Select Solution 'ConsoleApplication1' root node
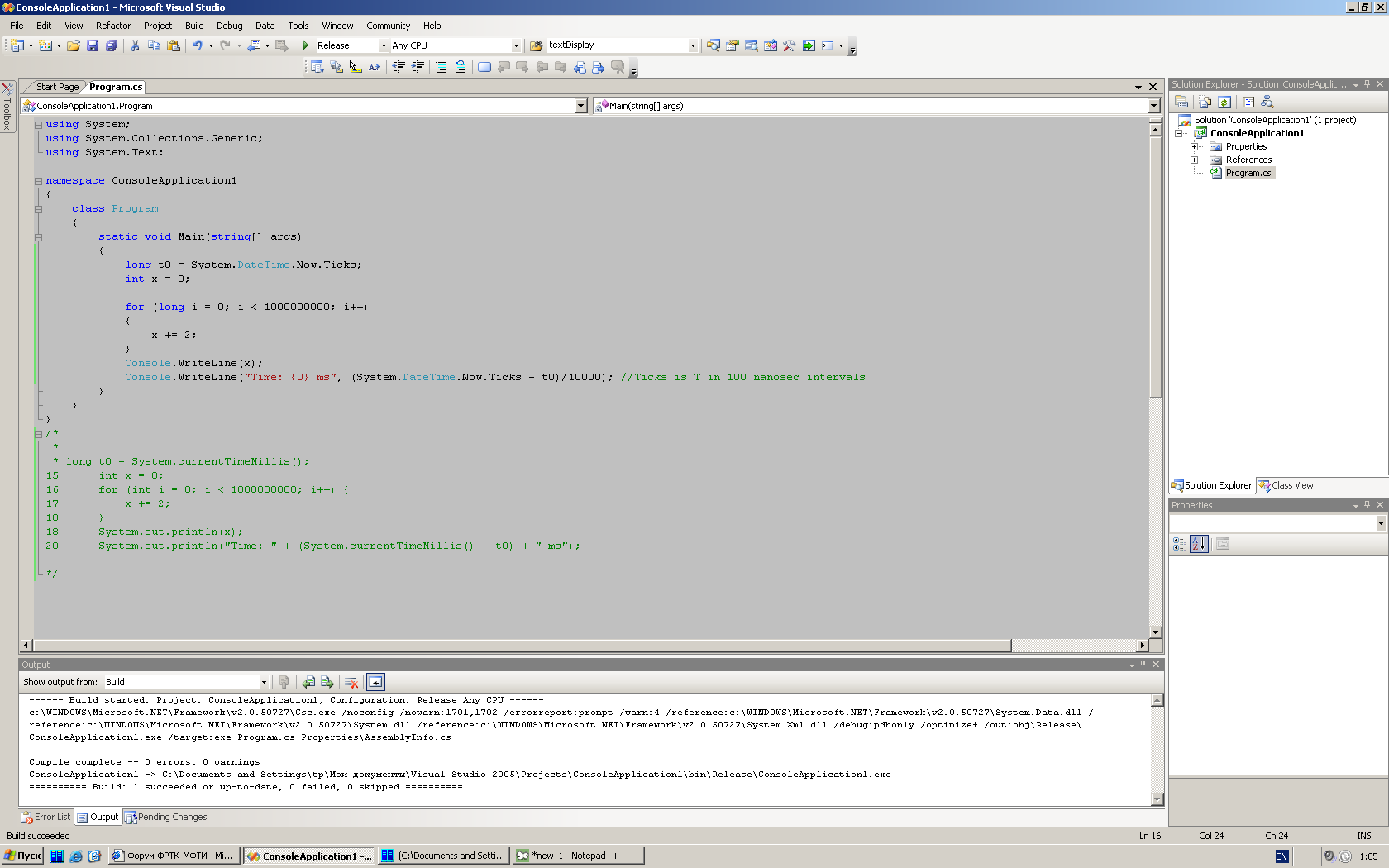Screen dimensions: 1389x868 click(1275, 120)
